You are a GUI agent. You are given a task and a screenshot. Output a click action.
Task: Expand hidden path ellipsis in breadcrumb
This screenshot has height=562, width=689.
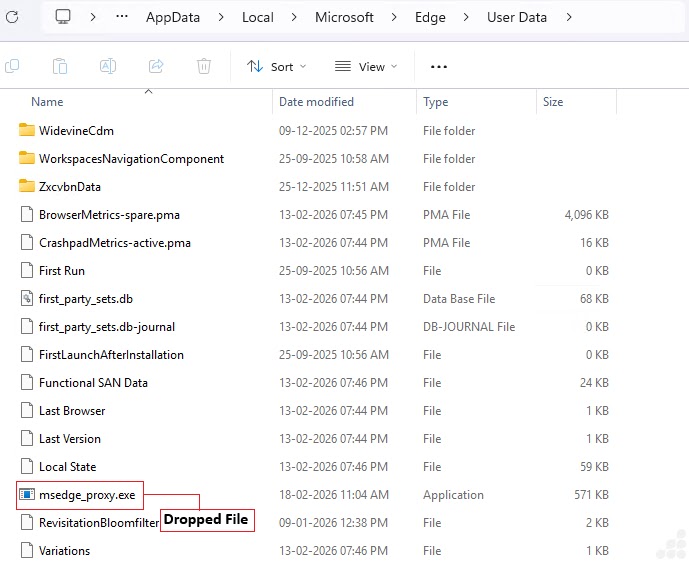pyautogui.click(x=122, y=17)
